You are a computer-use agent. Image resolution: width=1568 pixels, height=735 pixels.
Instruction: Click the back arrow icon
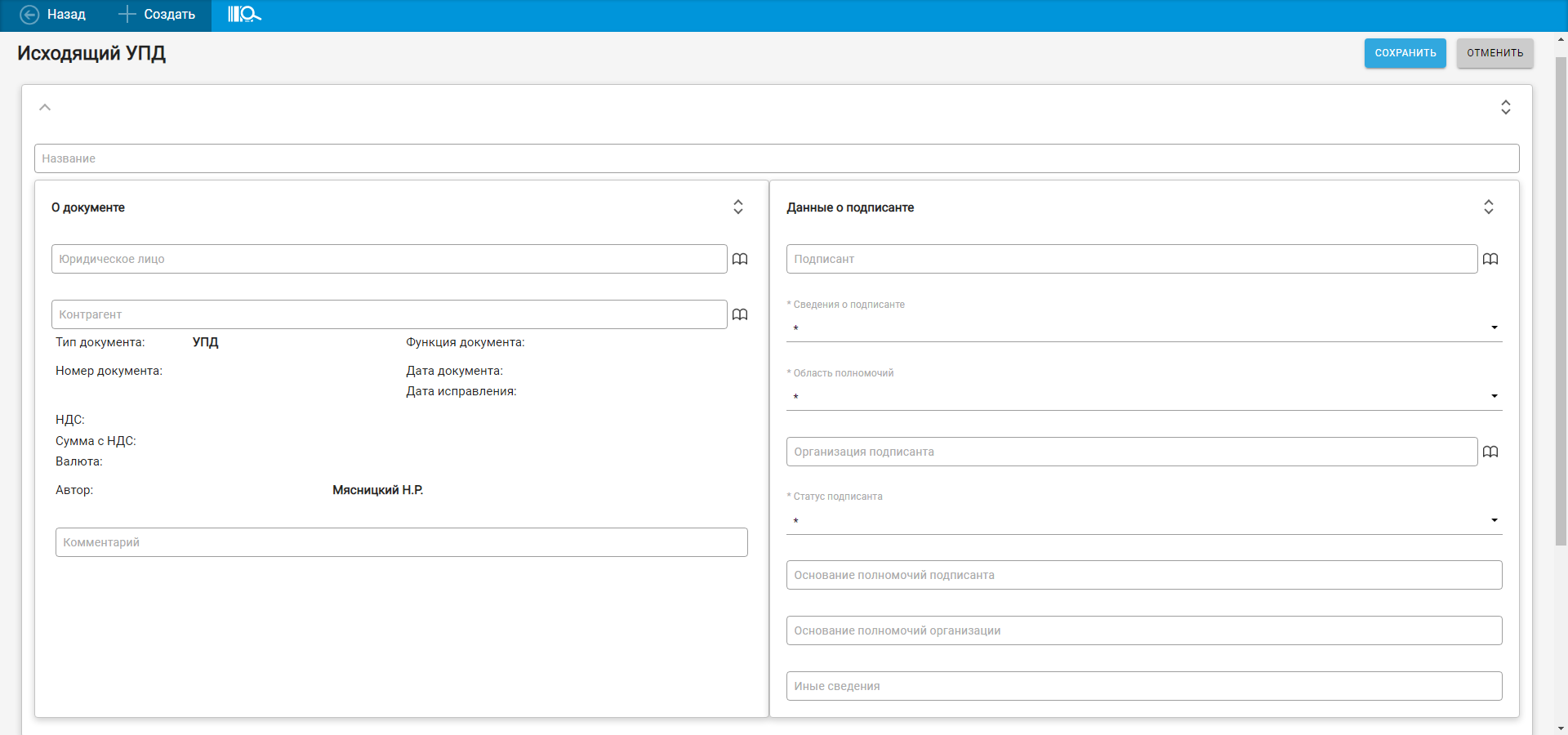click(x=29, y=15)
